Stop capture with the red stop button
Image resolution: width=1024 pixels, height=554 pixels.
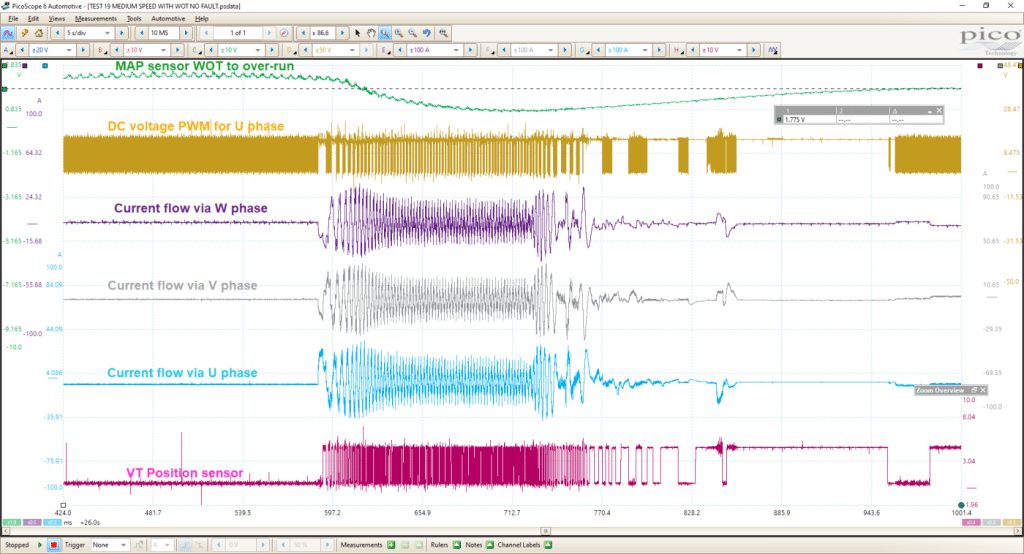tap(54, 545)
